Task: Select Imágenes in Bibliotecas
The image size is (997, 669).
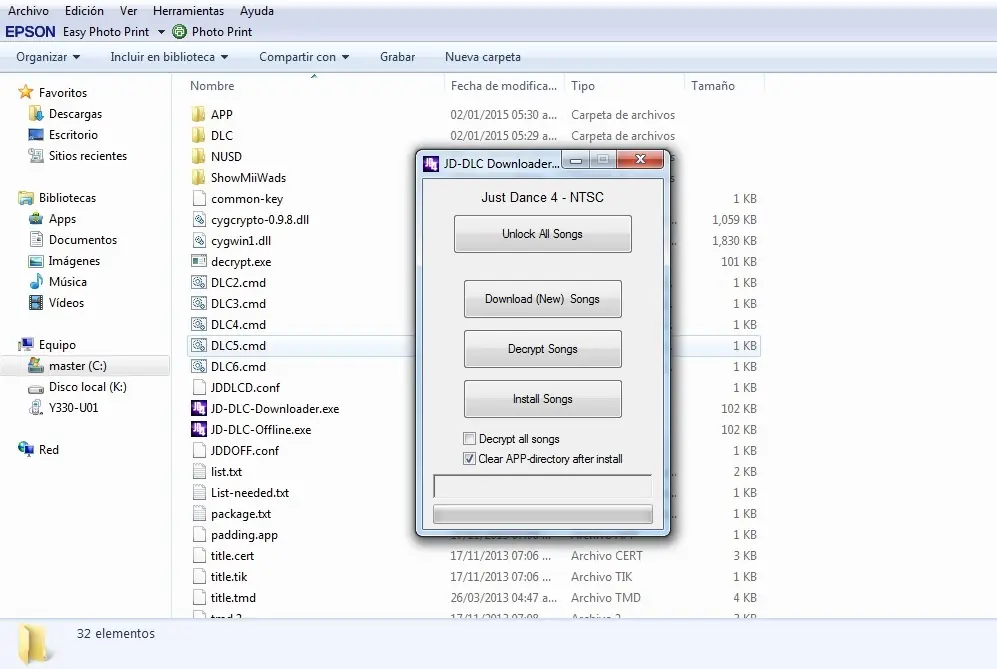Action: coord(74,261)
